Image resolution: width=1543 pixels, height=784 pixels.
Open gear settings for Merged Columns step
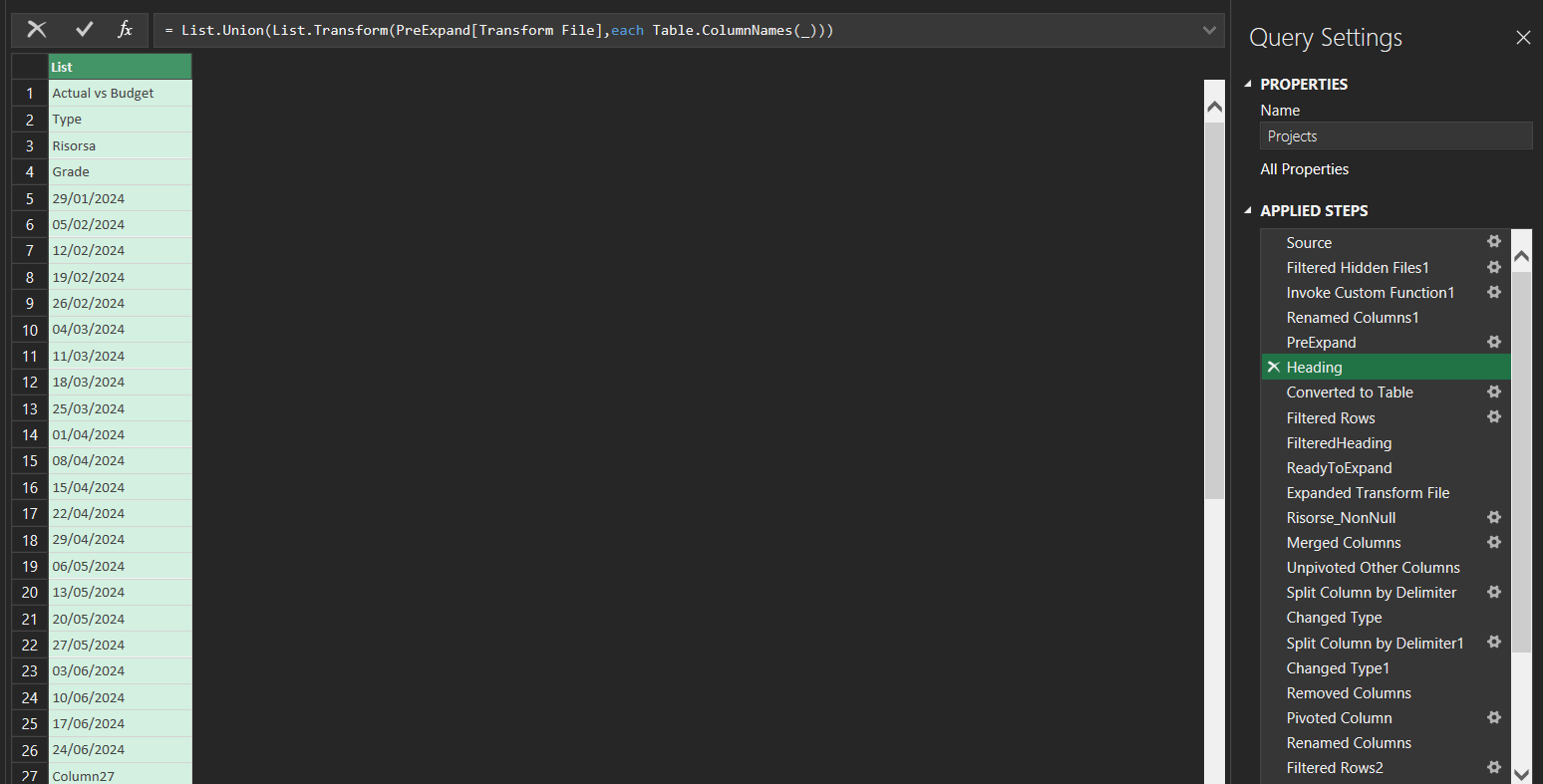(x=1494, y=542)
